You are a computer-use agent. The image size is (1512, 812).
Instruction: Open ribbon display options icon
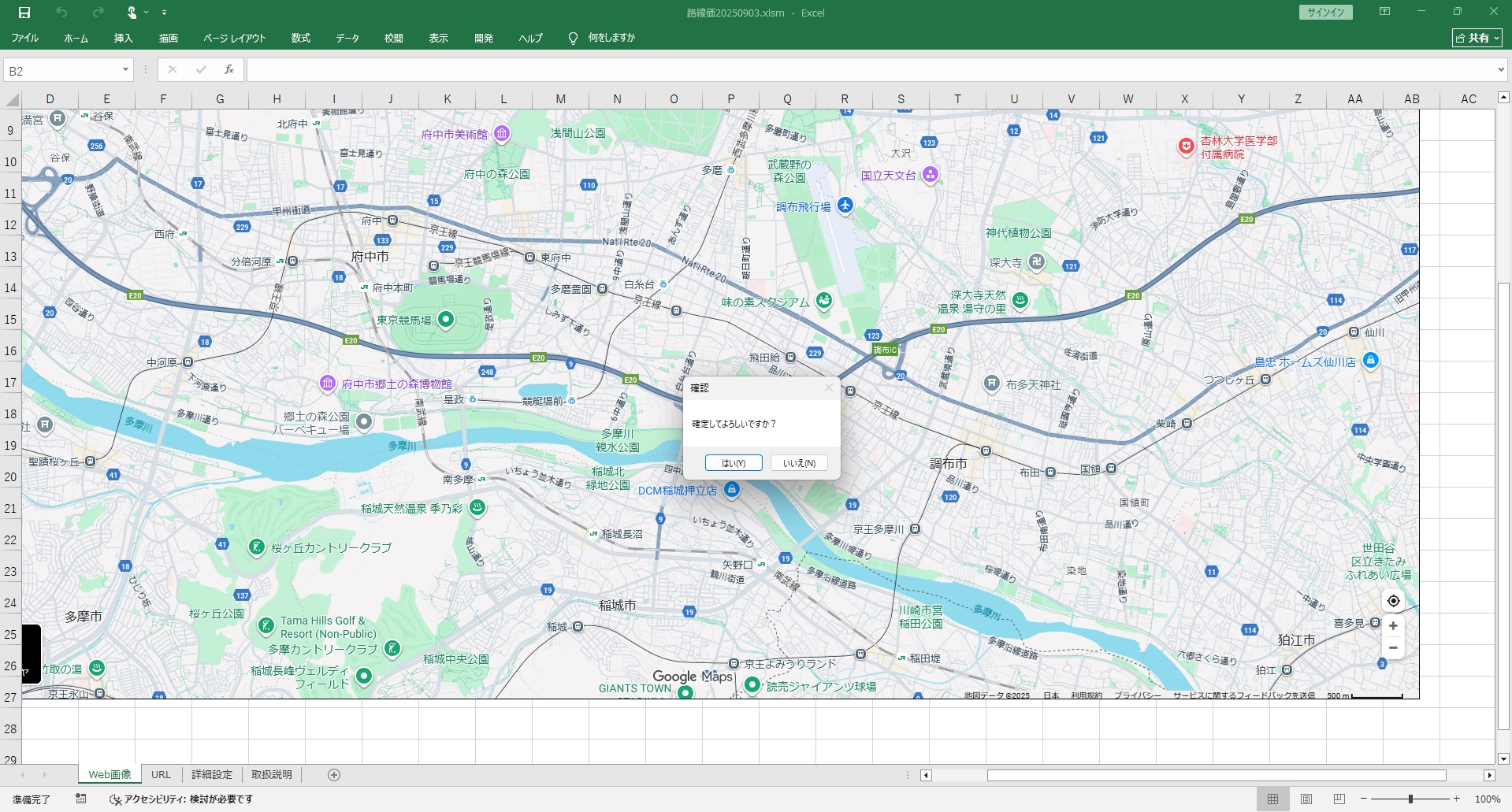point(1384,12)
